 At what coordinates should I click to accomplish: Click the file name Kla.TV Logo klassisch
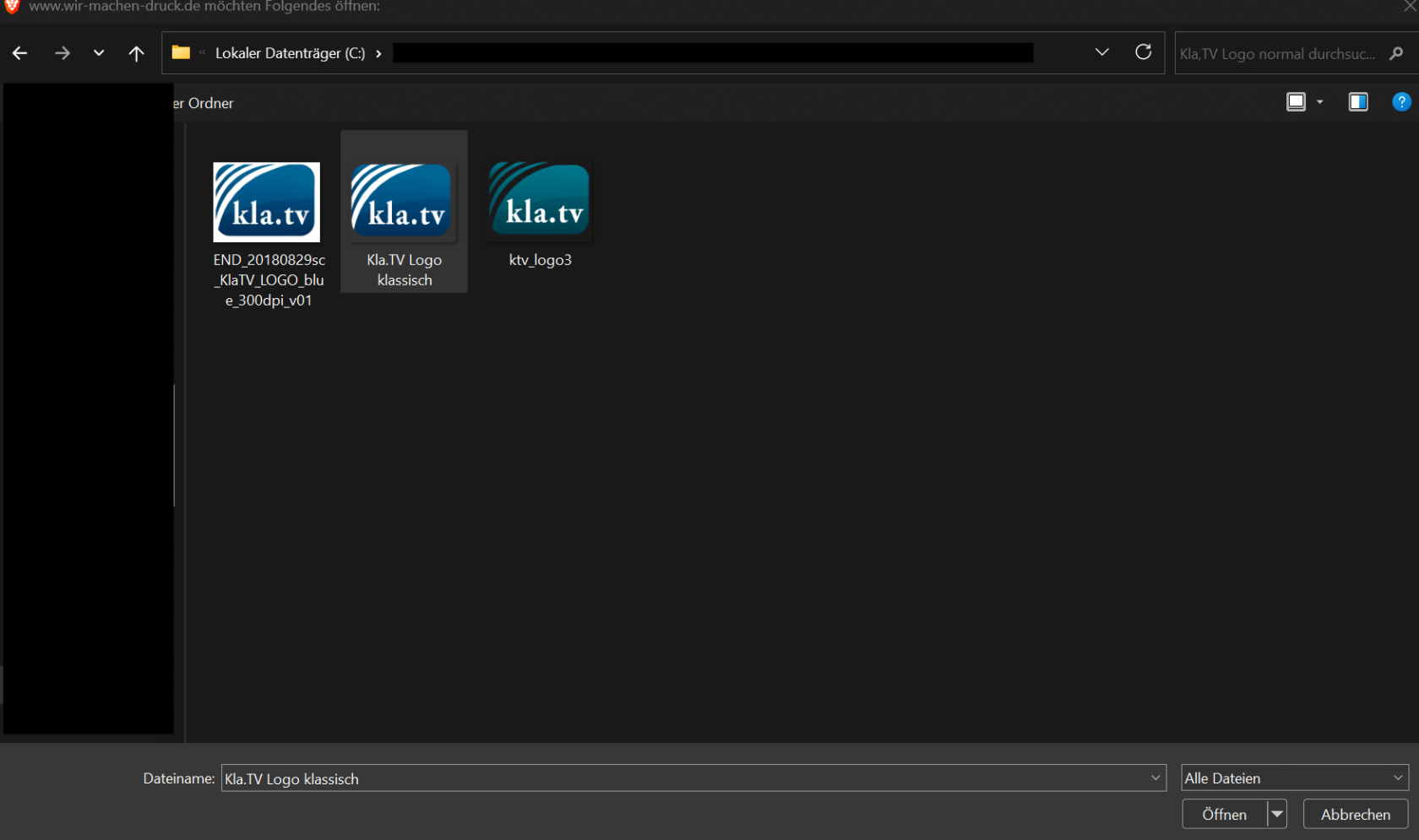click(405, 270)
